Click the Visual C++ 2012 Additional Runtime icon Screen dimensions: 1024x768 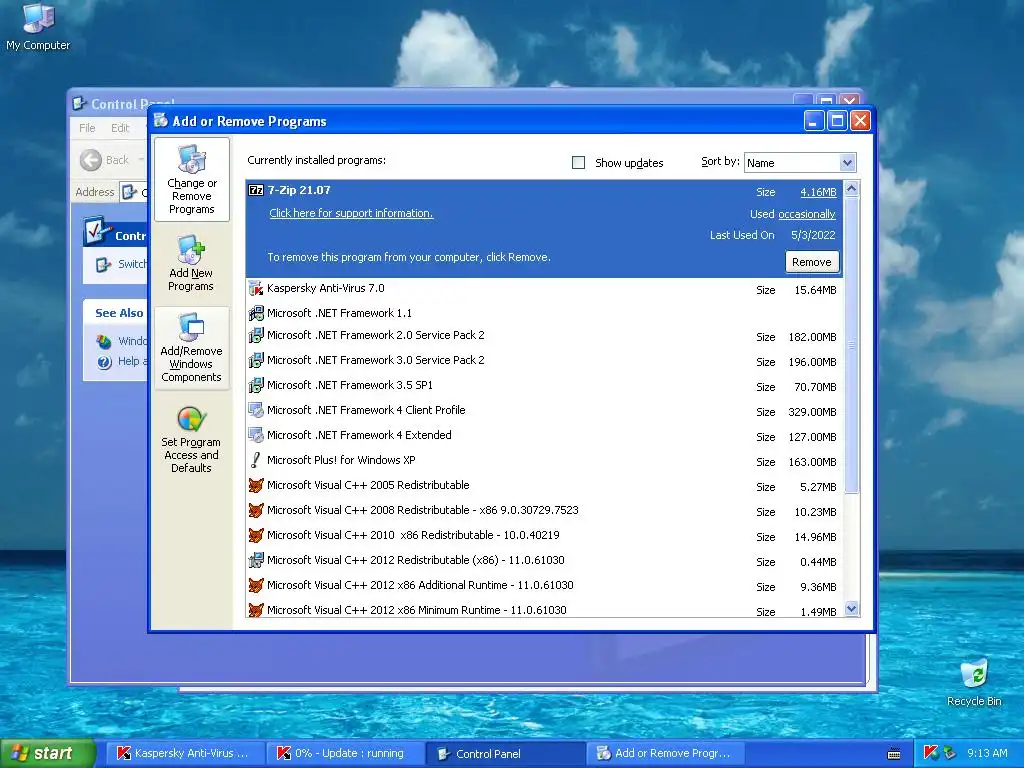click(x=256, y=585)
